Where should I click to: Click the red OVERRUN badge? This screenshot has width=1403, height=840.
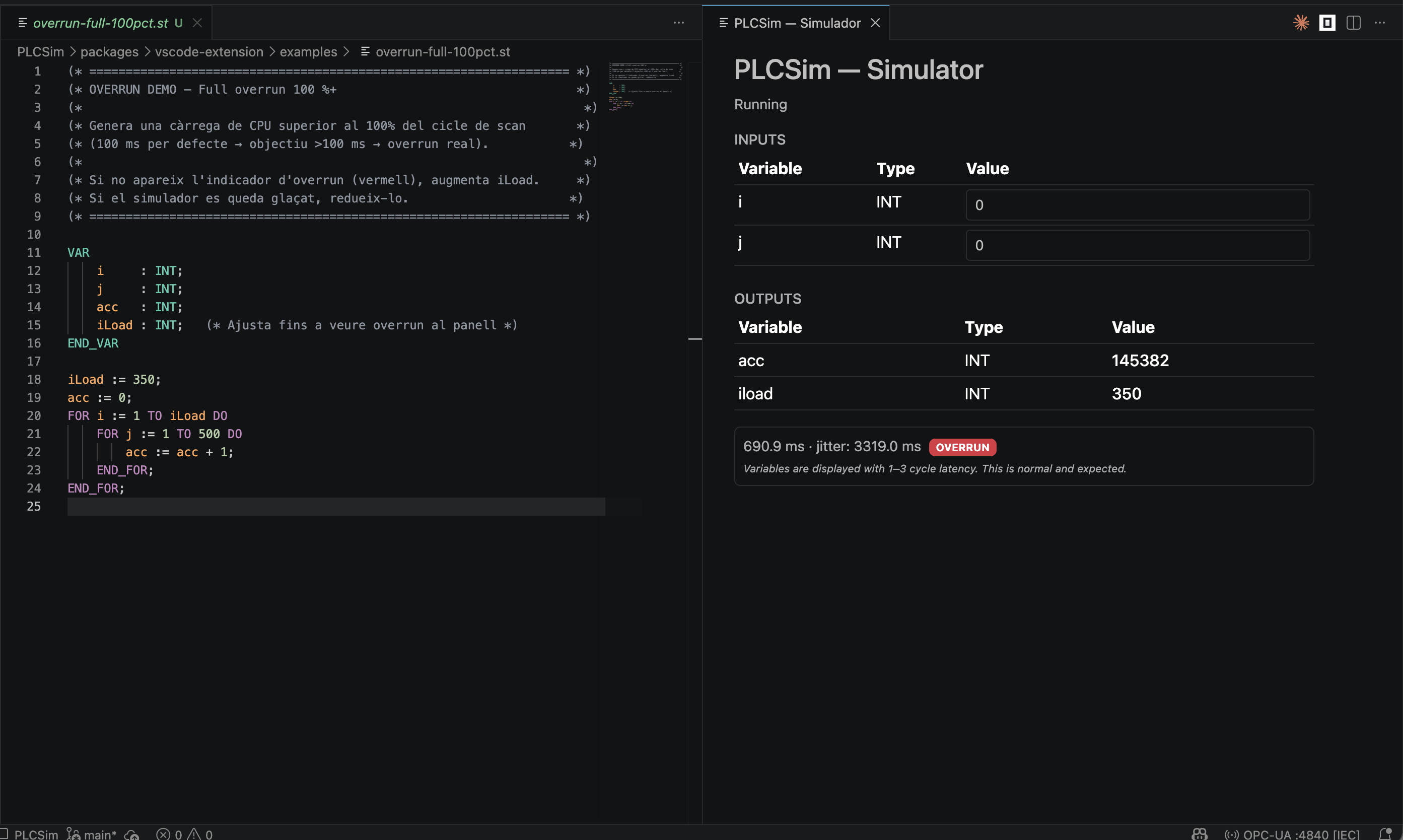point(962,447)
